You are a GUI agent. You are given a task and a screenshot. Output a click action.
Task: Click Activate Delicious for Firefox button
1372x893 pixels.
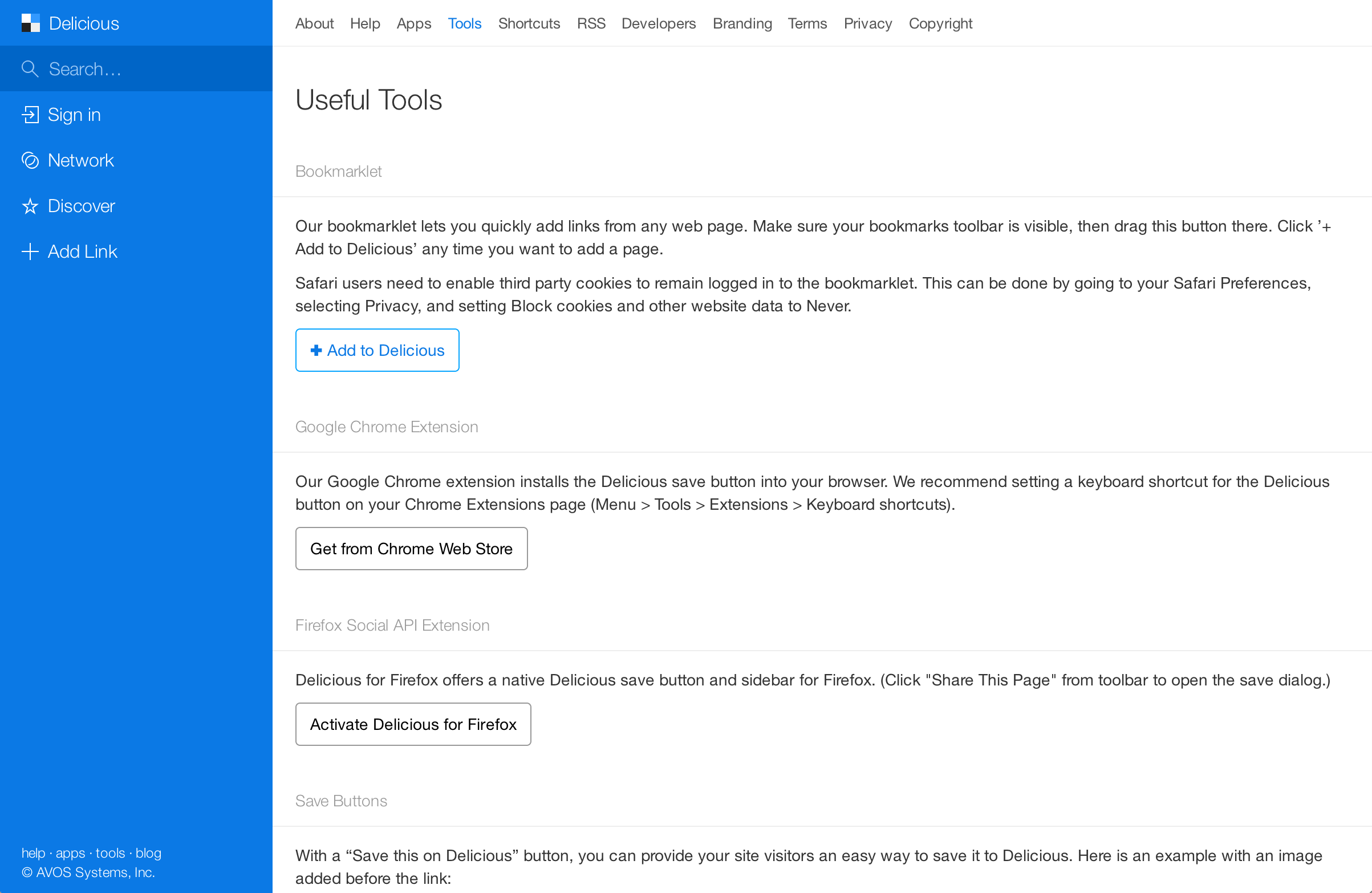pyautogui.click(x=413, y=723)
